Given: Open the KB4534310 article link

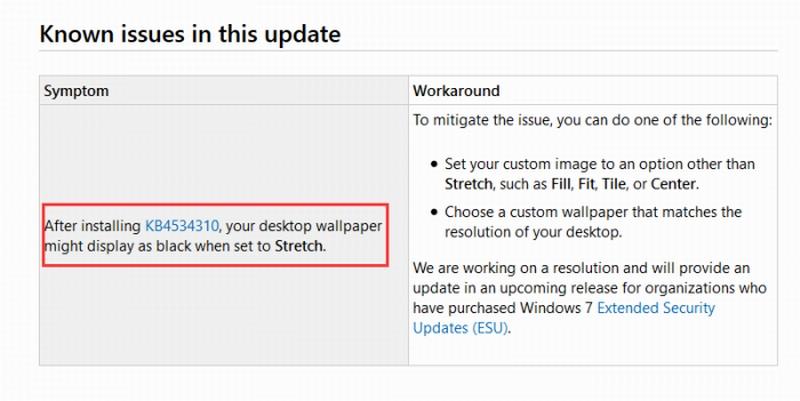Looking at the screenshot, I should (182, 225).
